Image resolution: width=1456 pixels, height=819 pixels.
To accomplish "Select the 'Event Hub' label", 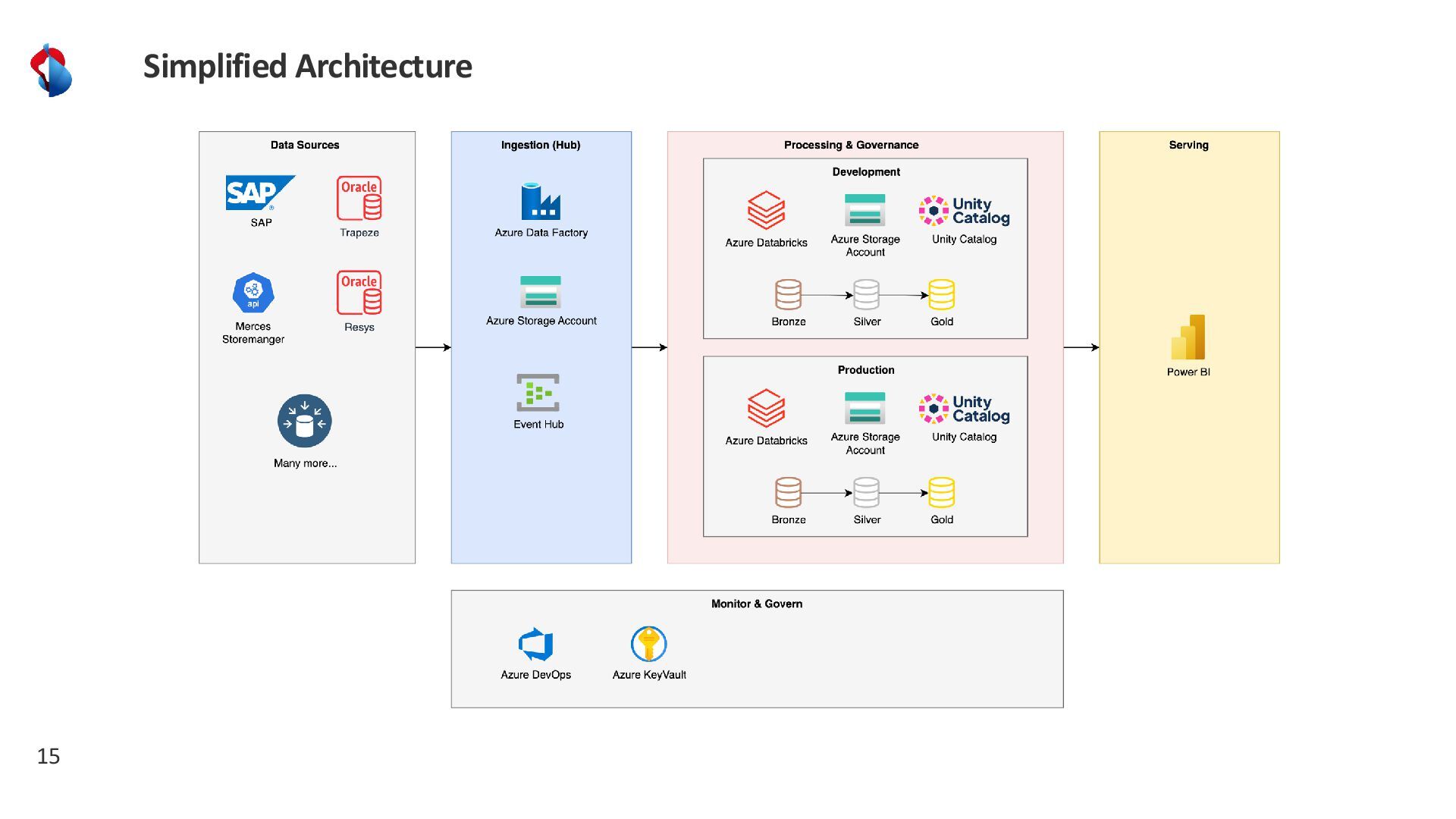I will (538, 425).
